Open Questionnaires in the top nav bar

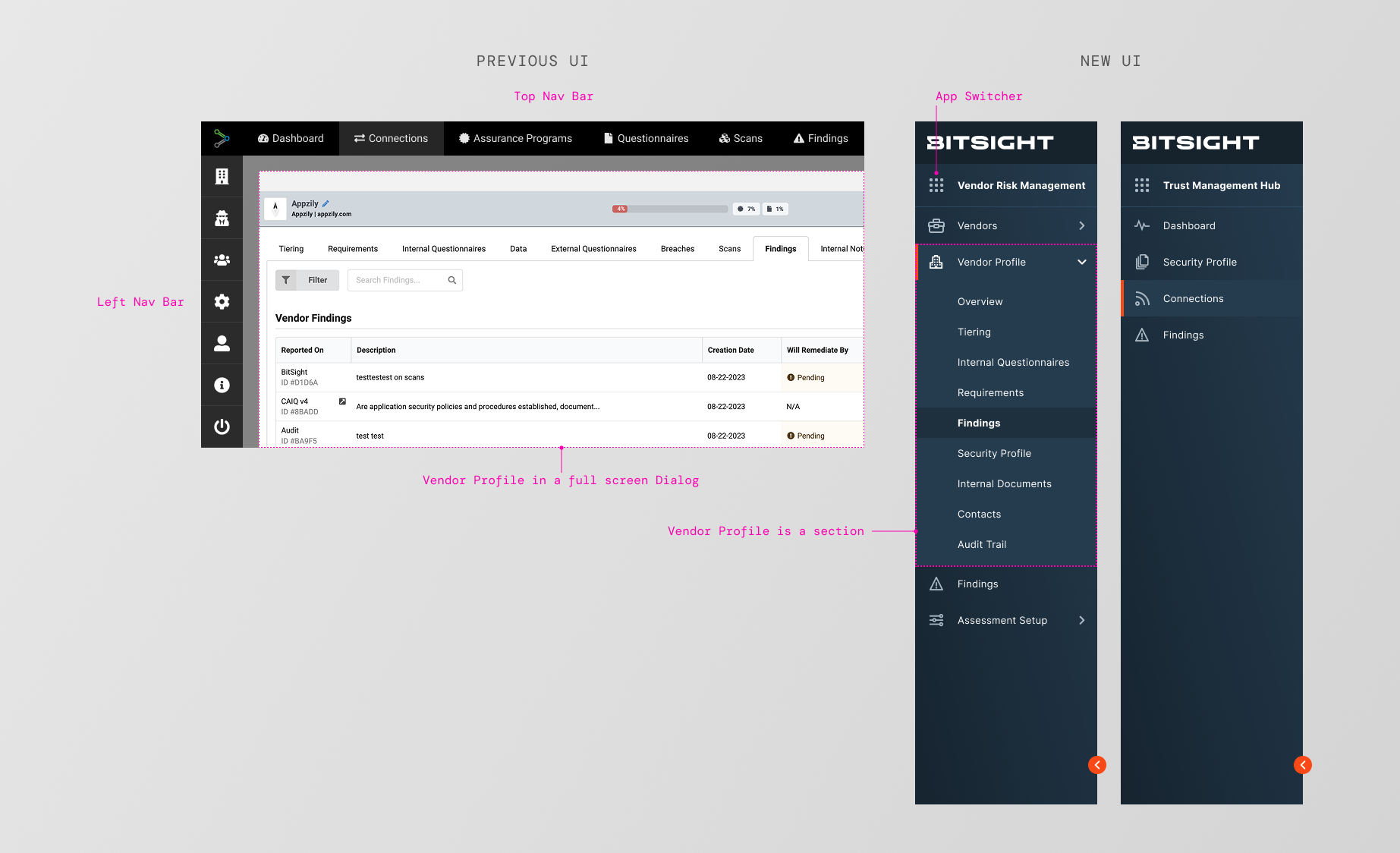pyautogui.click(x=647, y=138)
